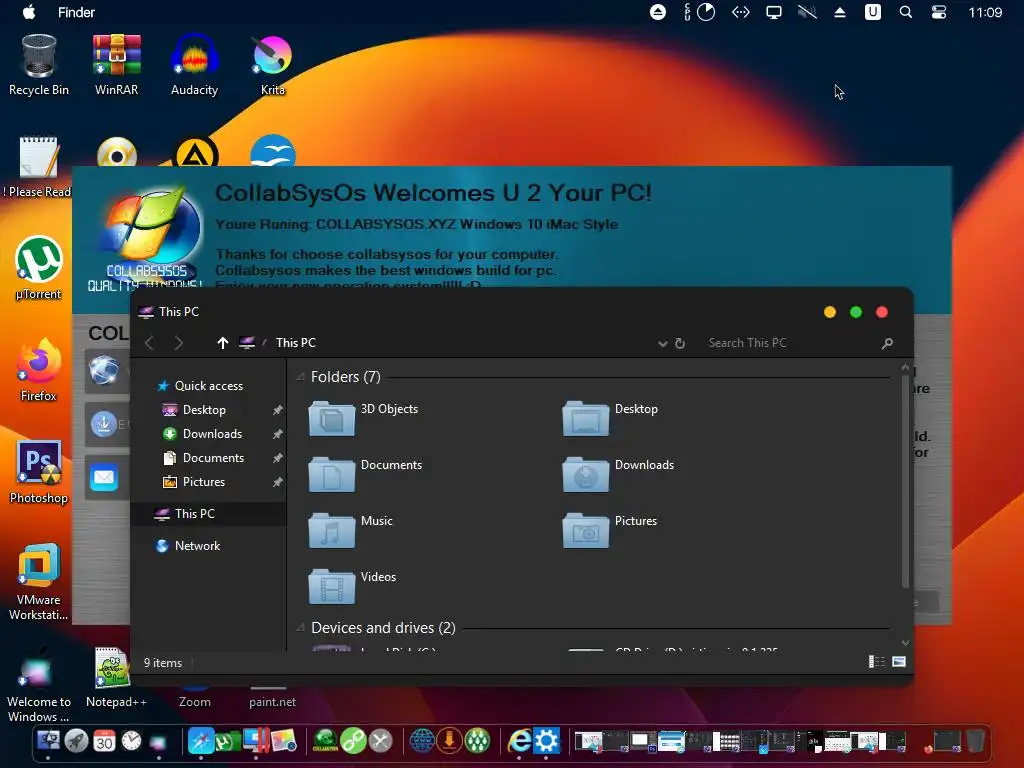Click the mail envelope icon in CollabSysOs window
The height and width of the screenshot is (768, 1024).
[104, 477]
